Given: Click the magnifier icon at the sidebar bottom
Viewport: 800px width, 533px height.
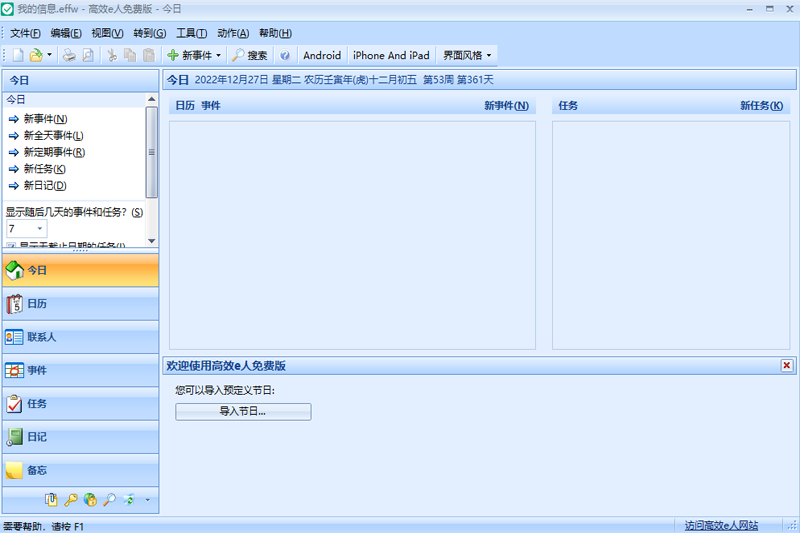Looking at the screenshot, I should pos(109,500).
